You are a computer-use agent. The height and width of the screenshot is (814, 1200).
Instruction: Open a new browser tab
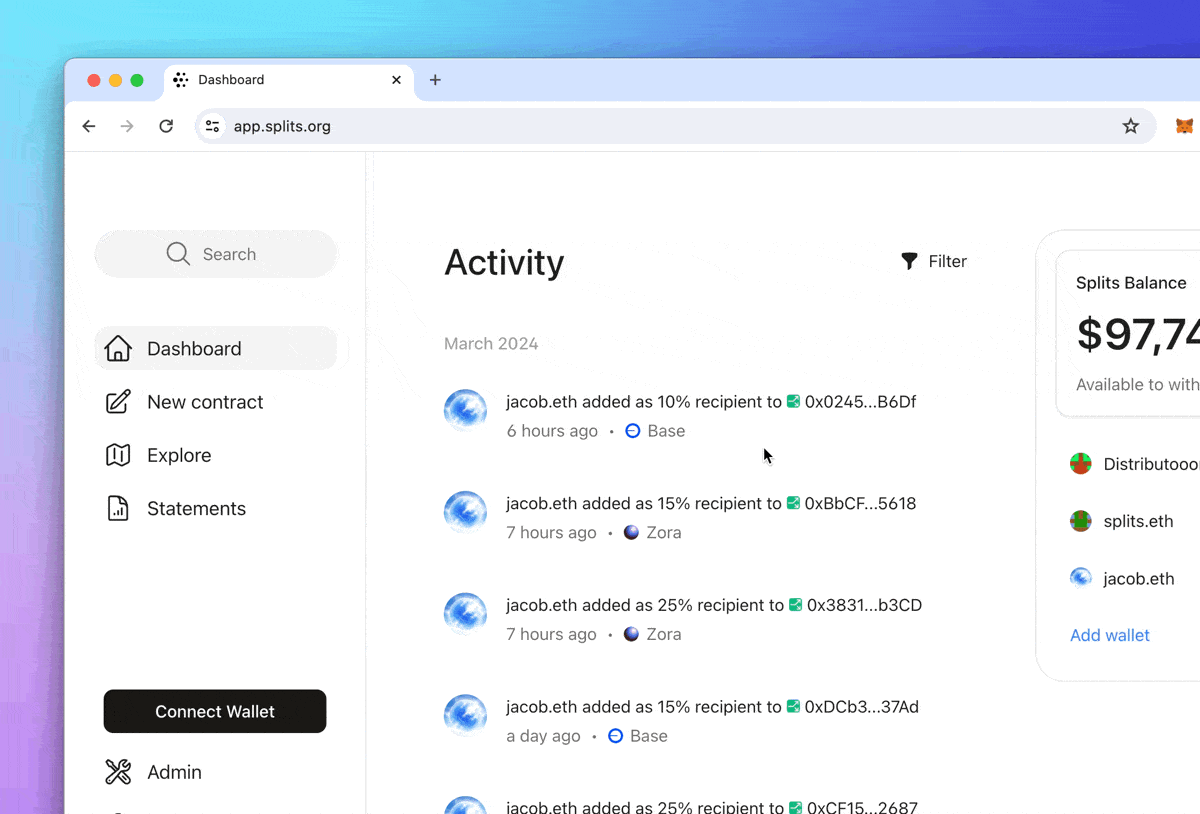pyautogui.click(x=435, y=80)
